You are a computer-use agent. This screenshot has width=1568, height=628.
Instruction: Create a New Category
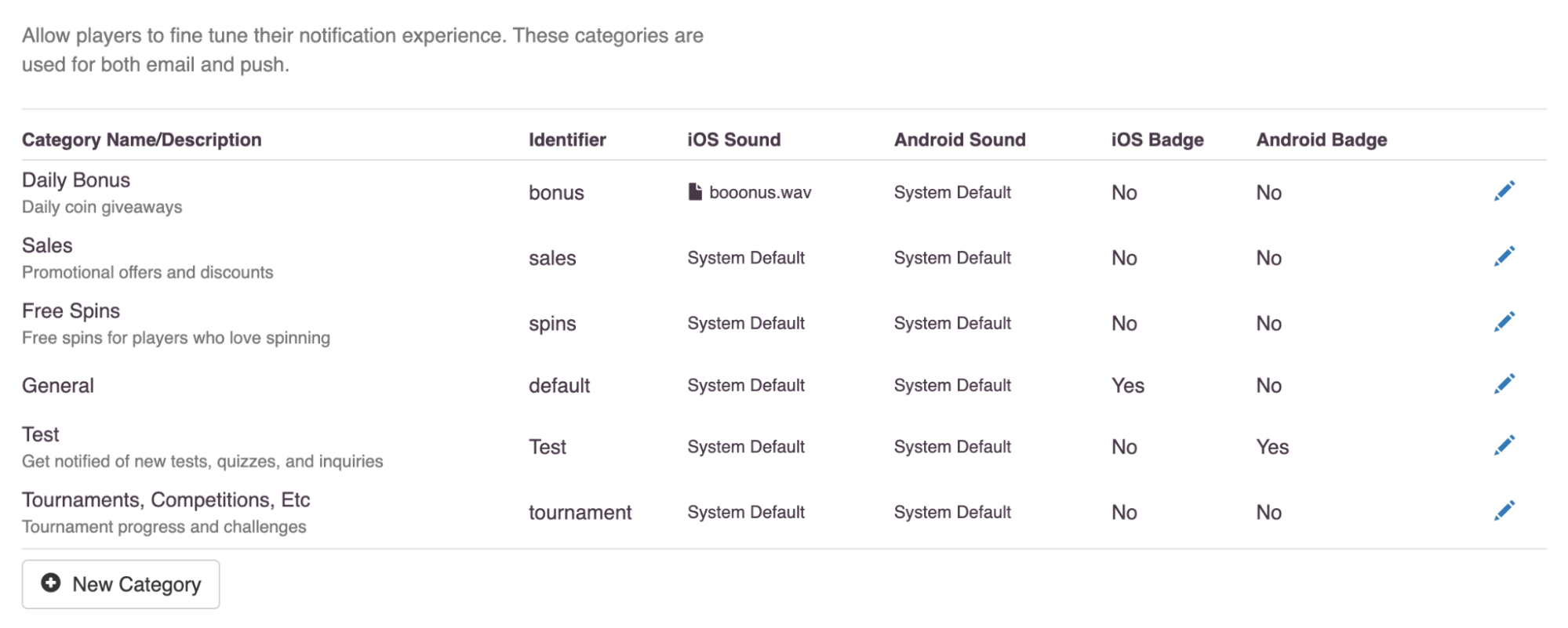121,584
